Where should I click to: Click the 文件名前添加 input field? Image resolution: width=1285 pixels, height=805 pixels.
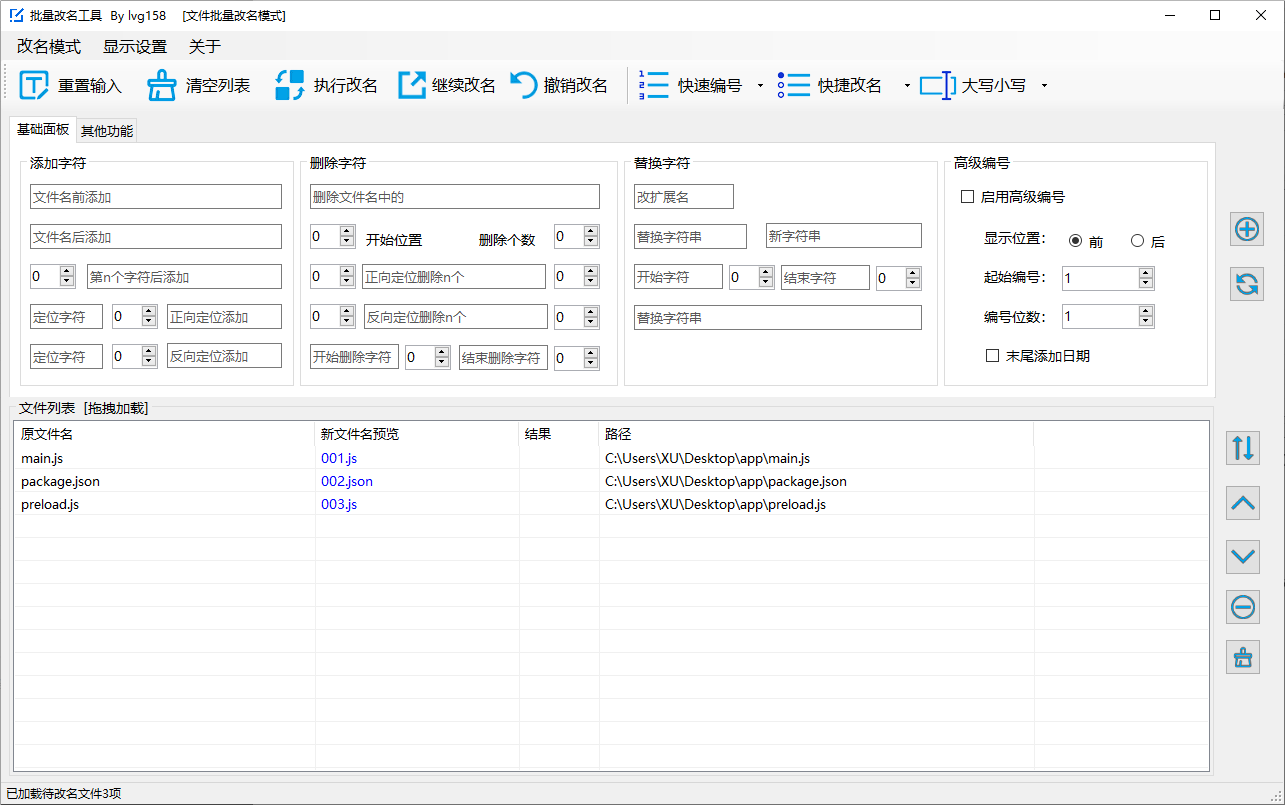(156, 197)
